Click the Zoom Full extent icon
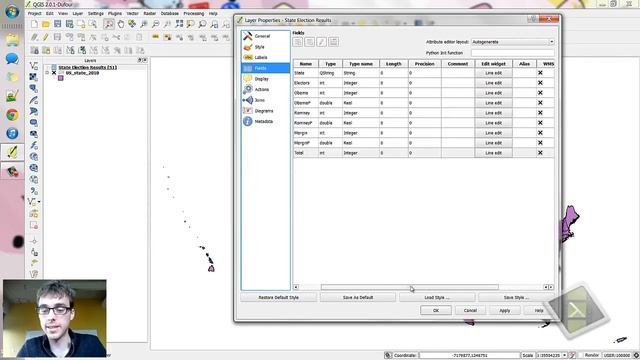Image resolution: width=640 pixels, height=360 pixels. (x=179, y=24)
